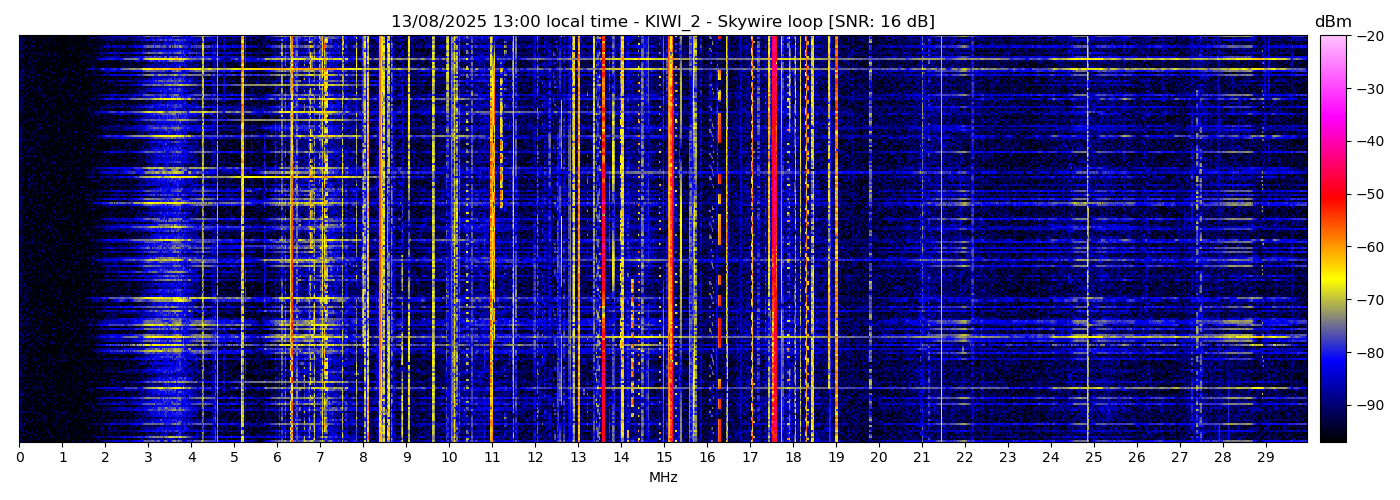Viewport: 1400px width, 500px height.
Task: Click the yellow vertical line near 5.2 MHz
Action: click(242, 240)
